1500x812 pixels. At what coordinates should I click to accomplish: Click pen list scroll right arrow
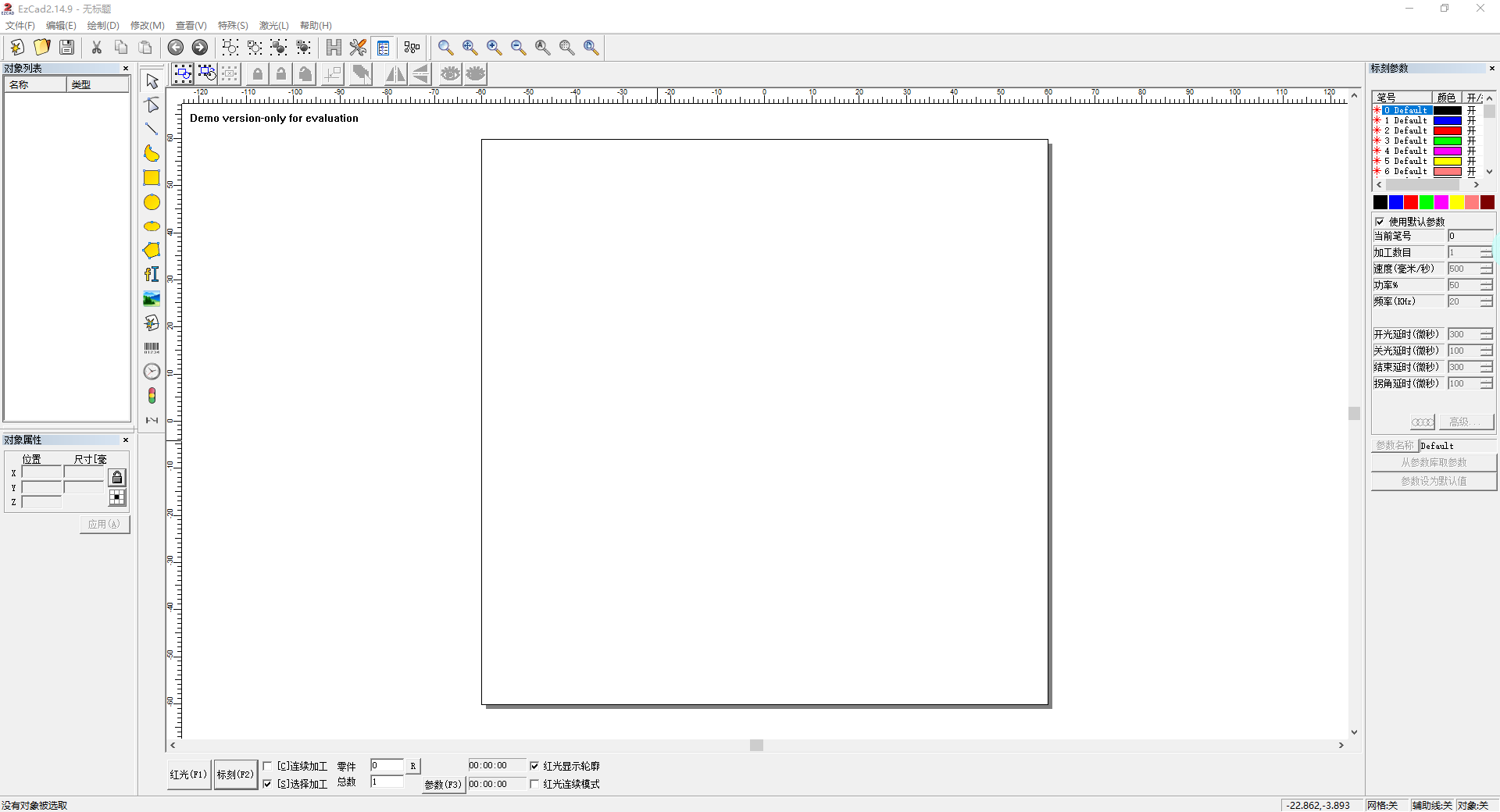[x=1476, y=185]
